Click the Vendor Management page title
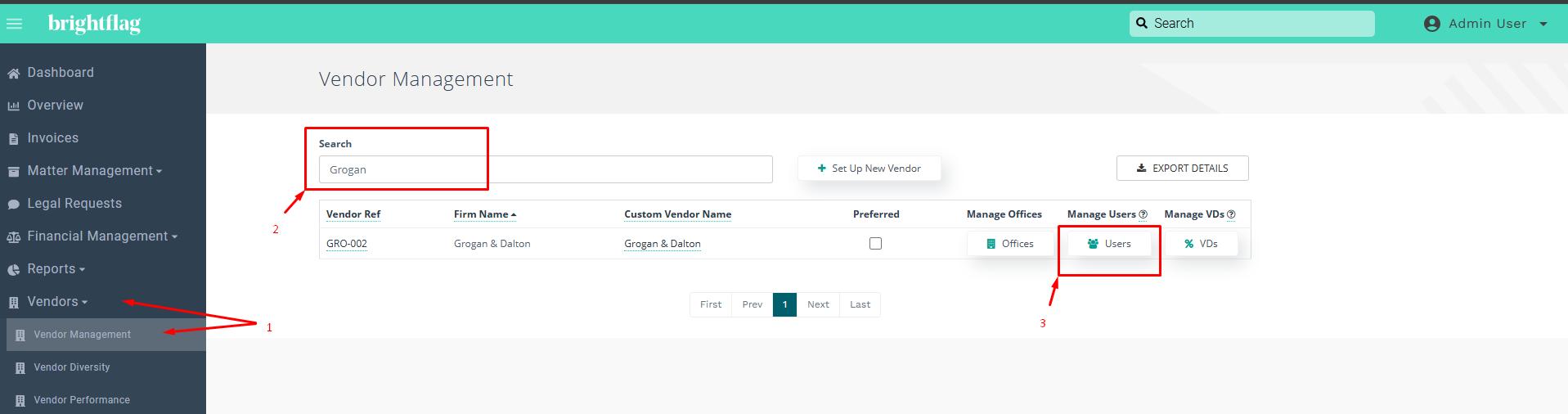Screen dimensions: 1568x414 [416, 79]
